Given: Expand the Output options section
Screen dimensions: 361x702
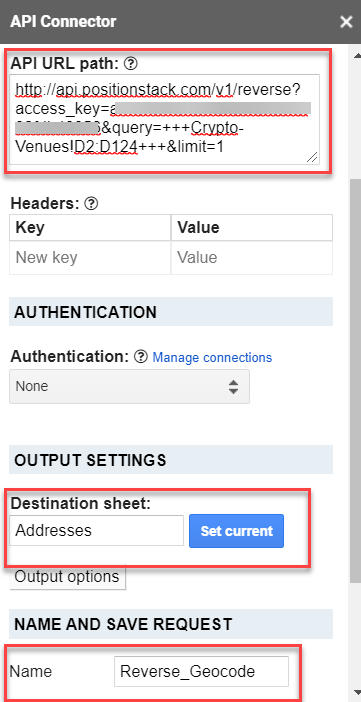Looking at the screenshot, I should pos(67,577).
